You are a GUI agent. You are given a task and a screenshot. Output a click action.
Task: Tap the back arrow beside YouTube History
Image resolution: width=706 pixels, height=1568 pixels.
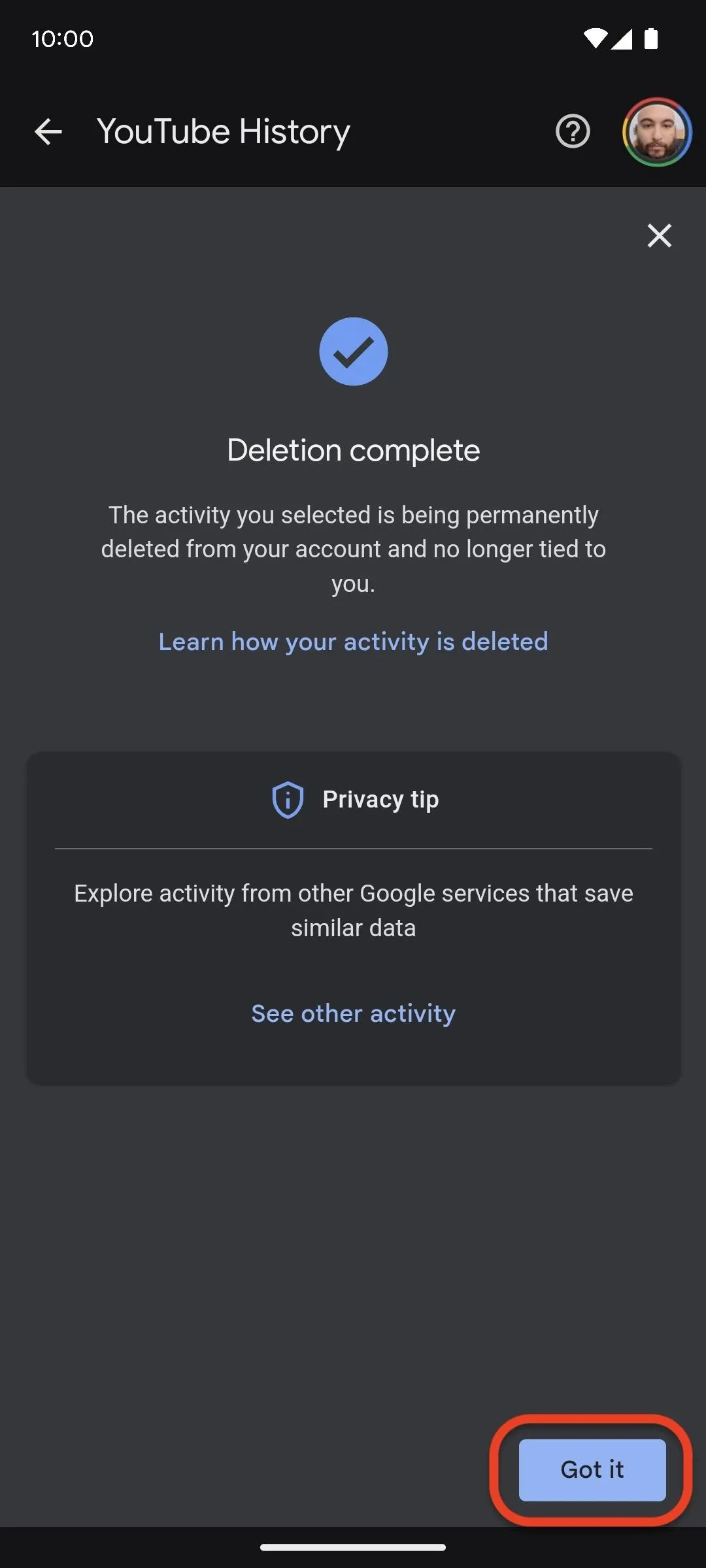click(48, 132)
